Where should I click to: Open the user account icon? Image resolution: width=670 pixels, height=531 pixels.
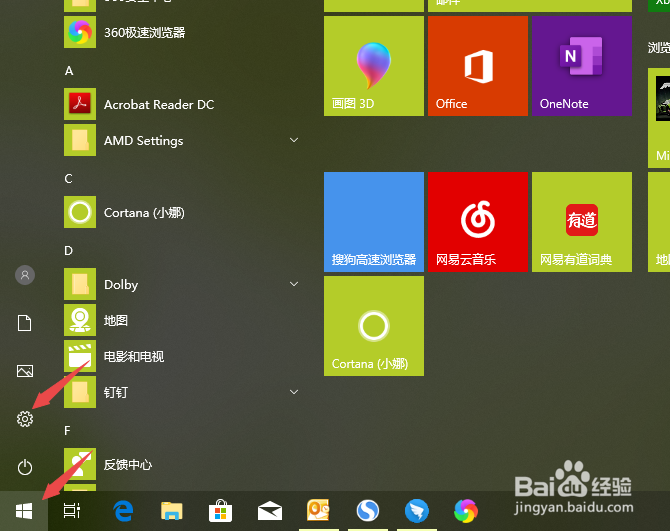click(x=25, y=275)
